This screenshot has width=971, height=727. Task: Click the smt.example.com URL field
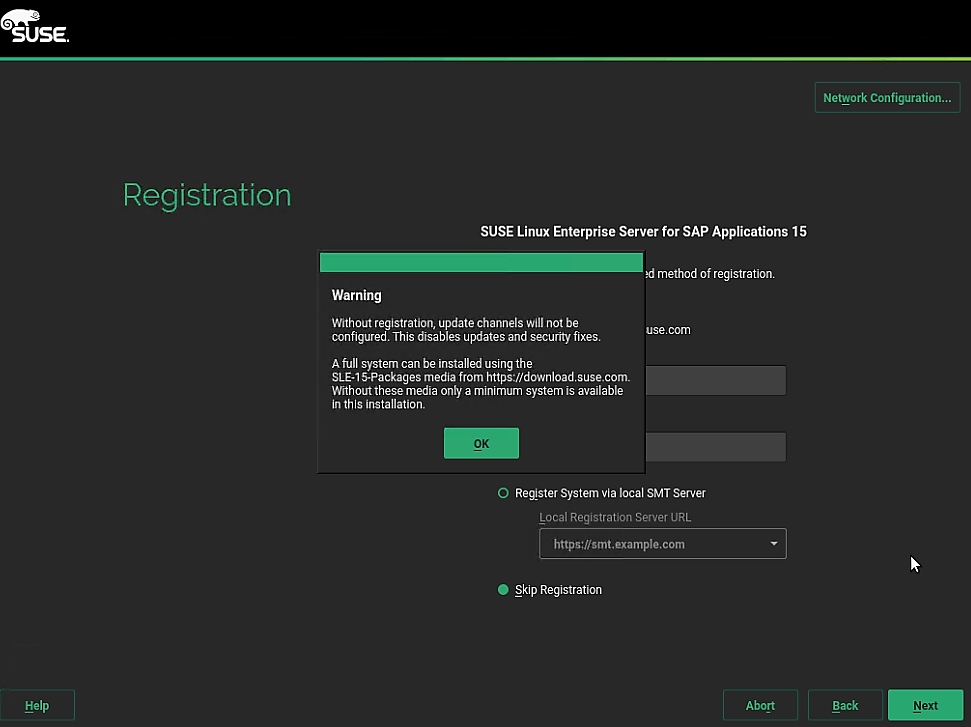pyautogui.click(x=663, y=544)
